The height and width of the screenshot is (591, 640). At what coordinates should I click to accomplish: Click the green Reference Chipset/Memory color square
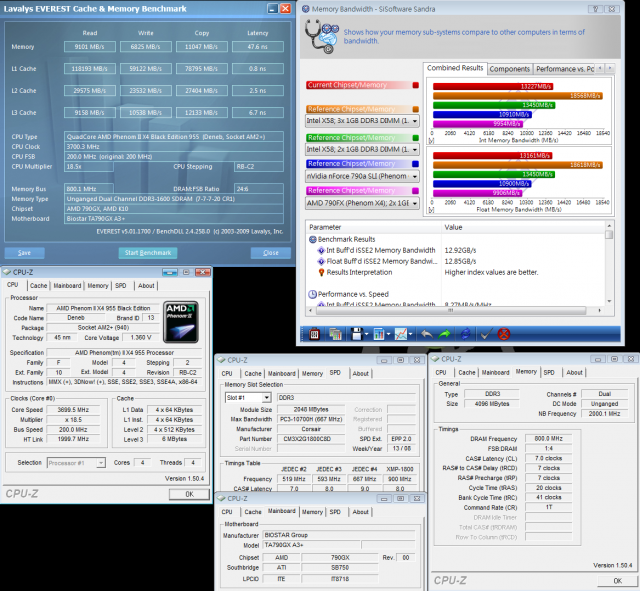click(416, 138)
